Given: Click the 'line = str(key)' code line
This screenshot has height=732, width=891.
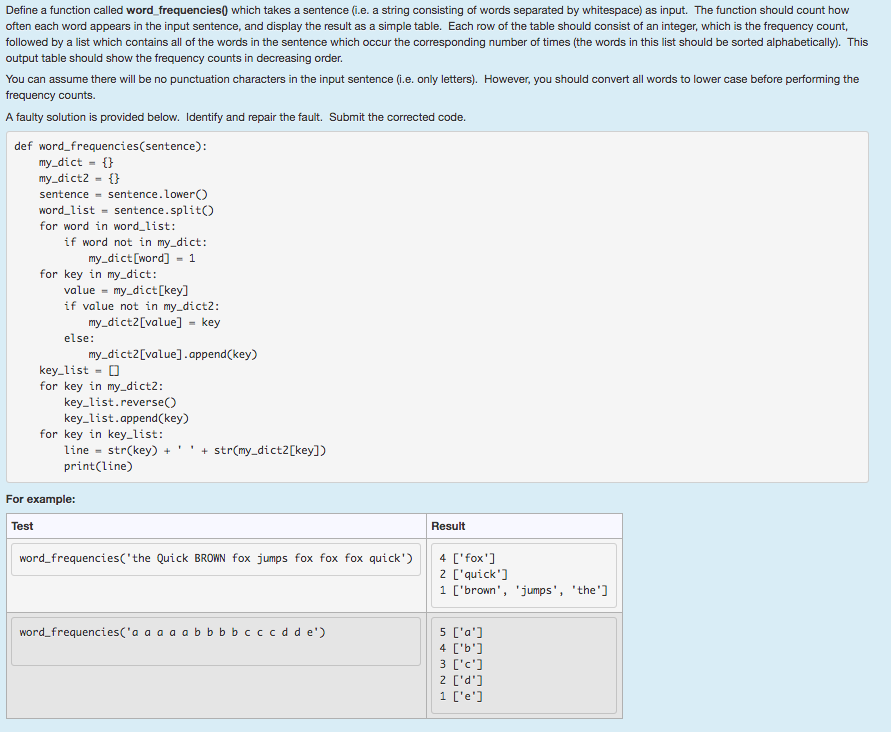Looking at the screenshot, I should point(195,450).
